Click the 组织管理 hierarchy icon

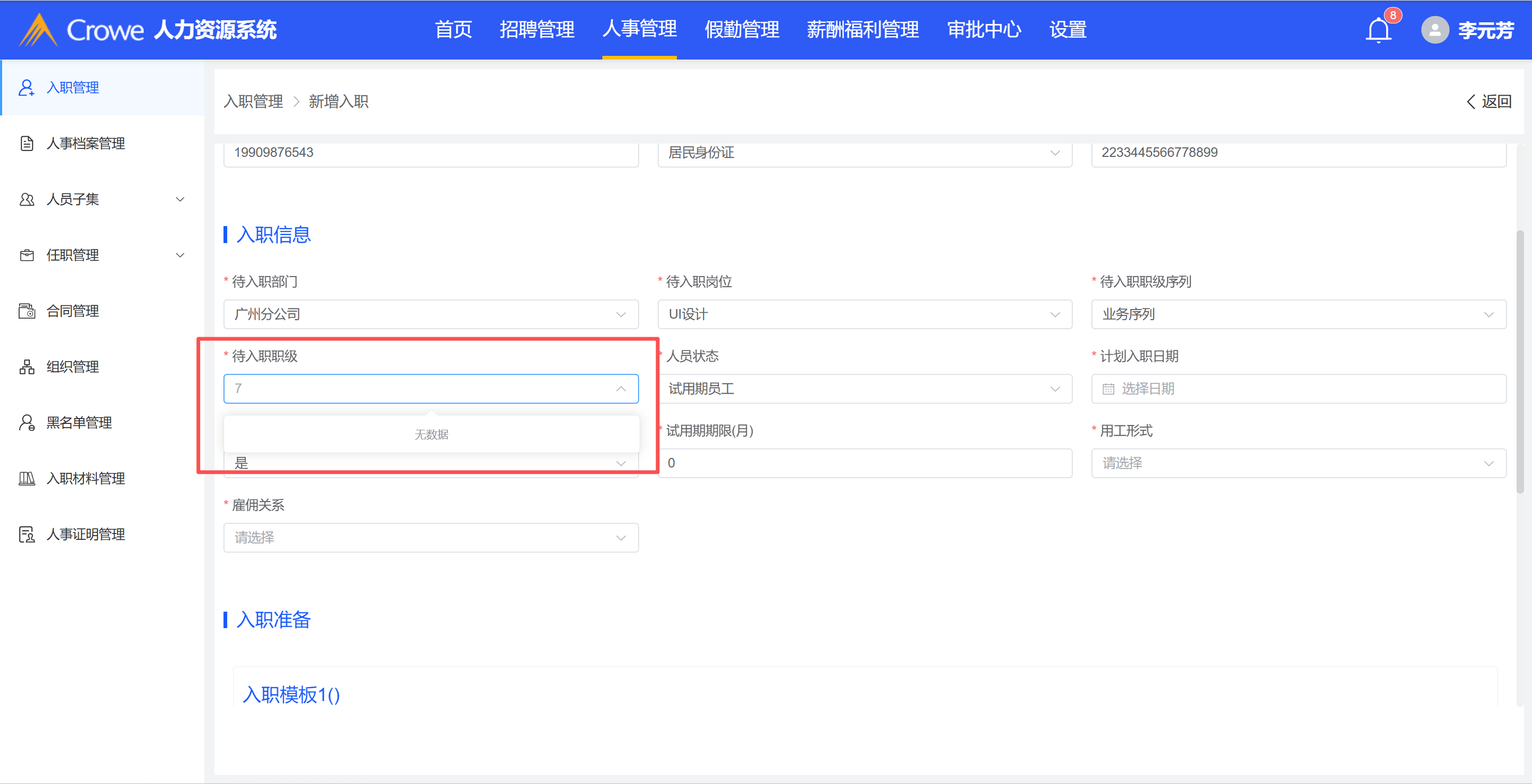tap(26, 367)
